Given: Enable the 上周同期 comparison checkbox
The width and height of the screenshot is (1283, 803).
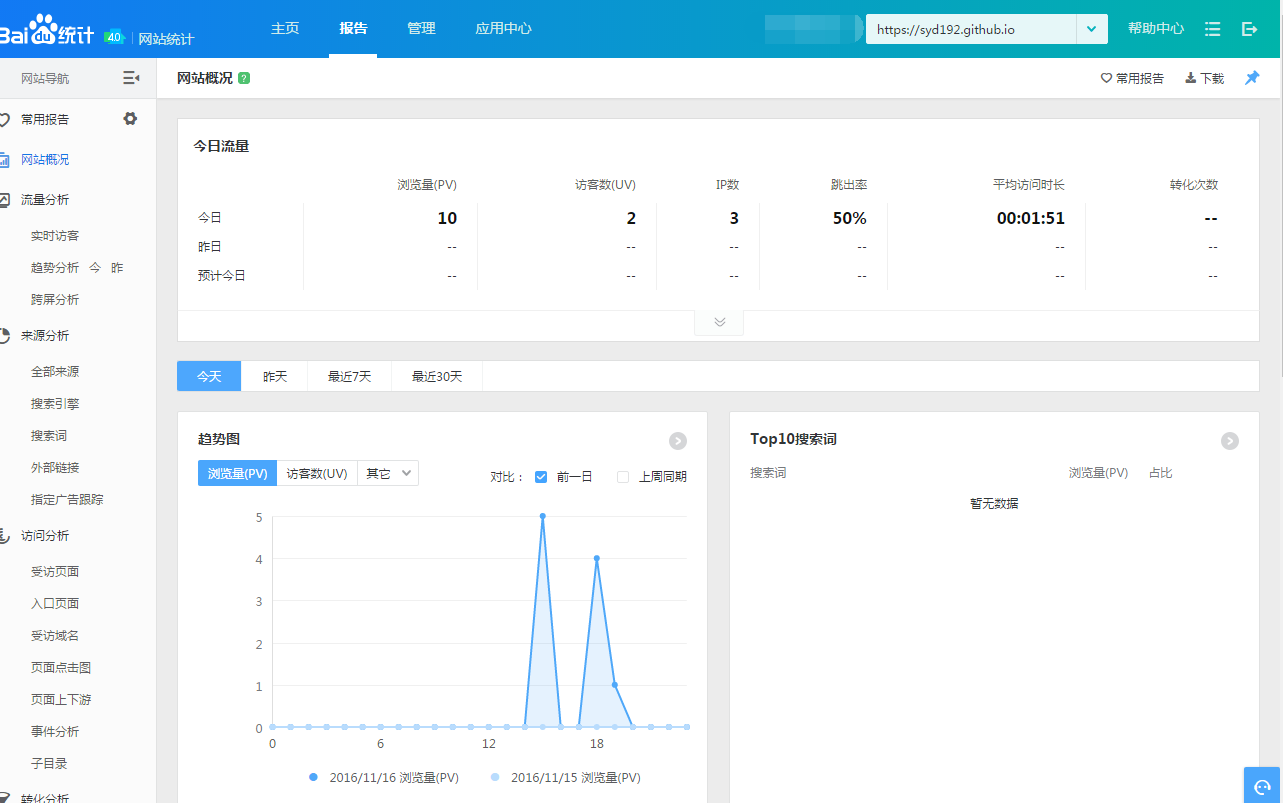Looking at the screenshot, I should pos(623,477).
